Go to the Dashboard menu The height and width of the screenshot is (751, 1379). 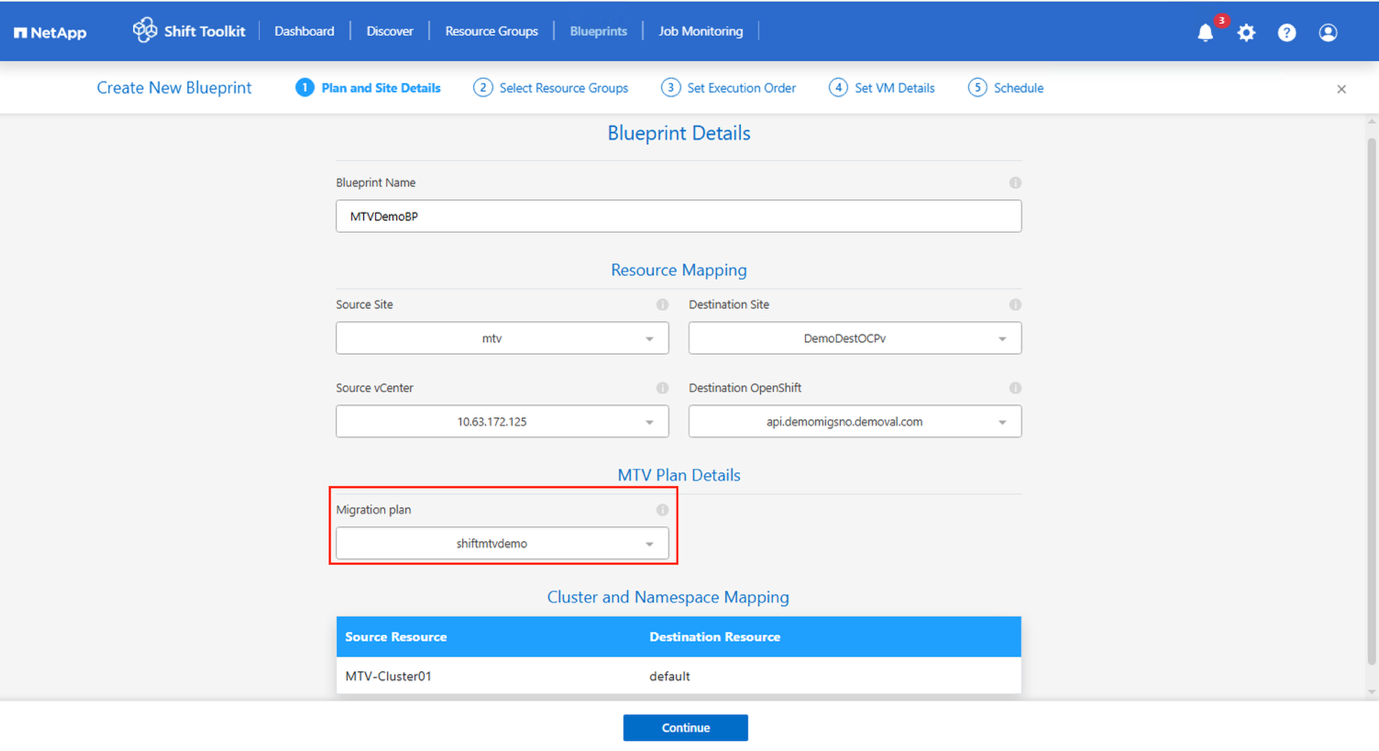click(x=304, y=31)
